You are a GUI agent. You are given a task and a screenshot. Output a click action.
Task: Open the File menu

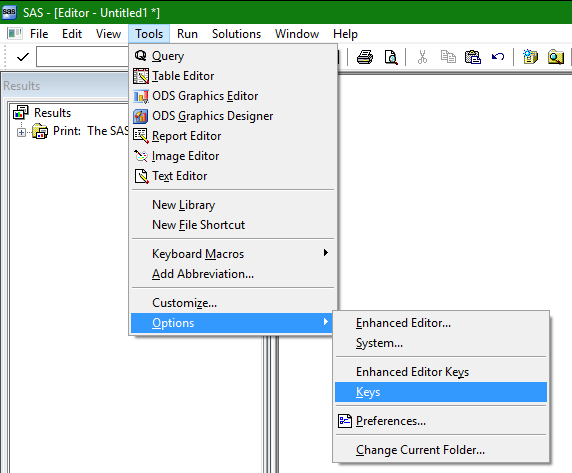coord(39,34)
